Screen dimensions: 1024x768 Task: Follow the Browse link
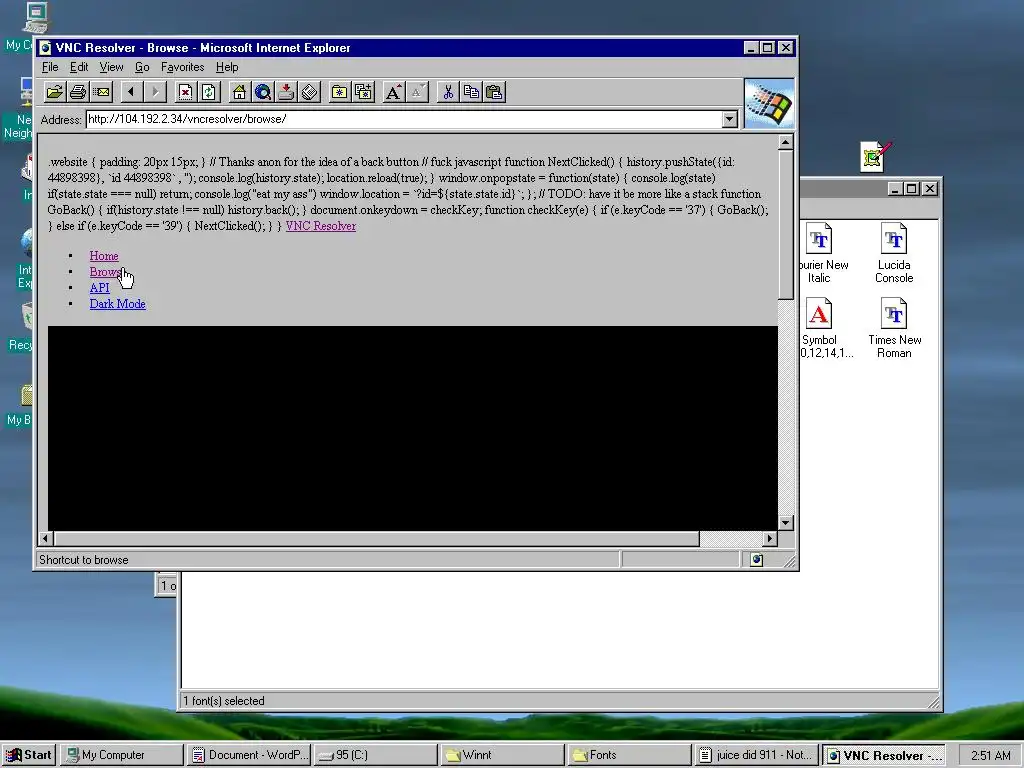pos(106,272)
